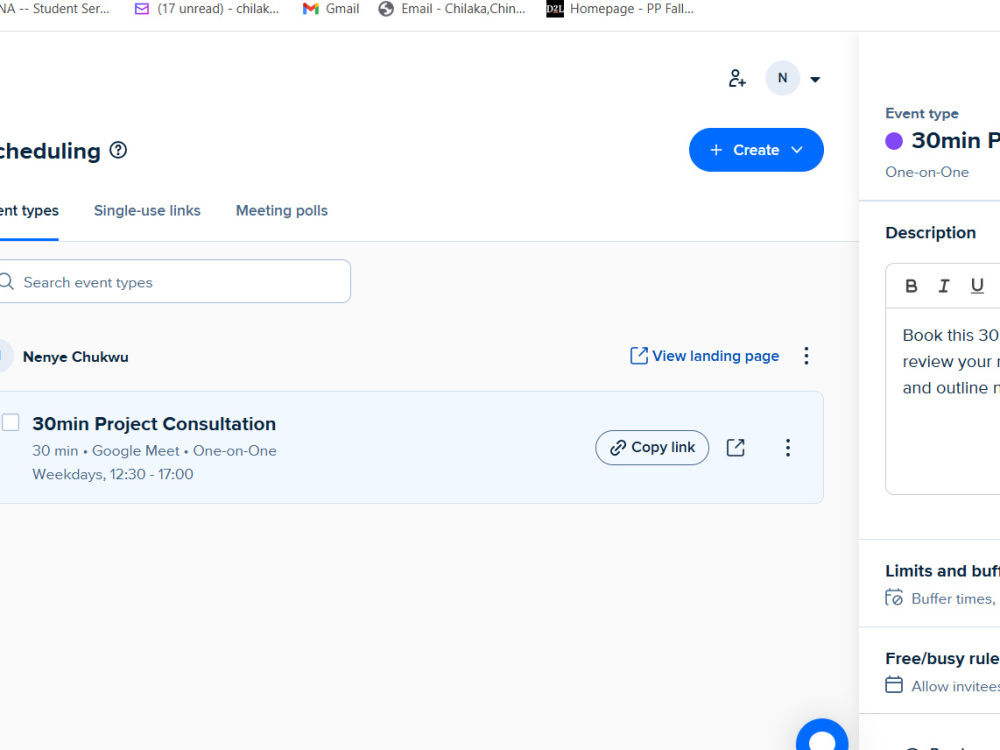The image size is (1000, 750).
Task: Click the view landing page arrow icon
Action: click(638, 356)
